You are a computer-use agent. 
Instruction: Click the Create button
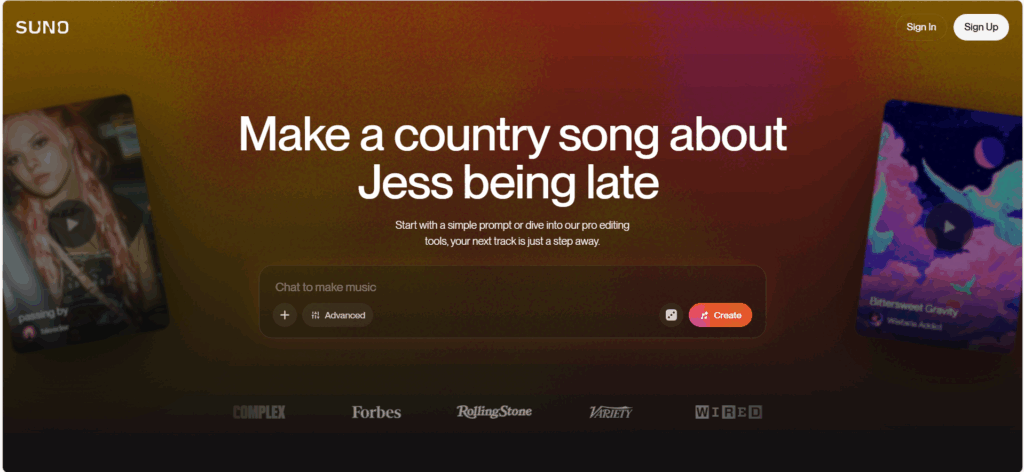[720, 315]
